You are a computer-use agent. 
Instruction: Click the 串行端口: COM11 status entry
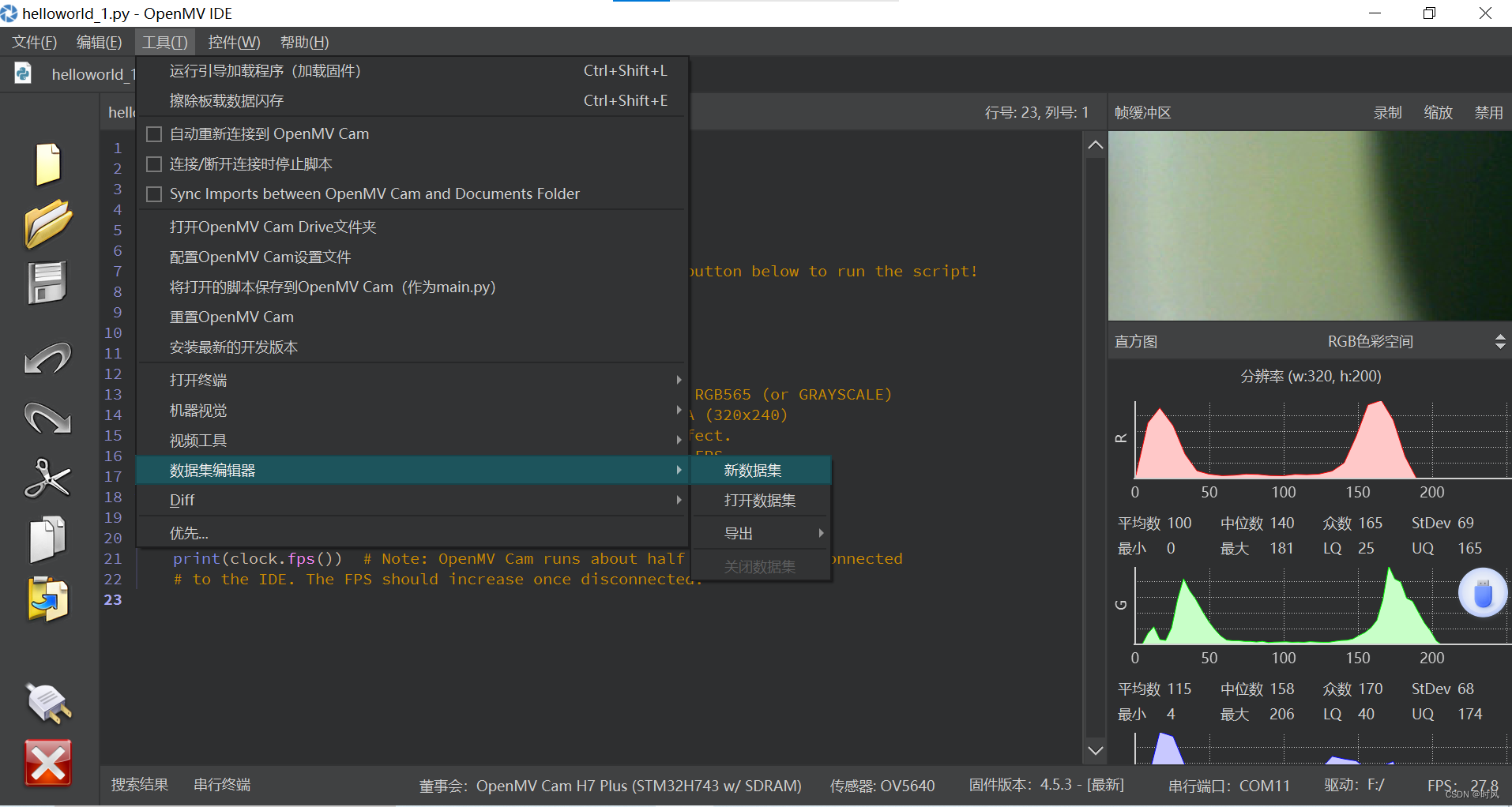point(1228,786)
